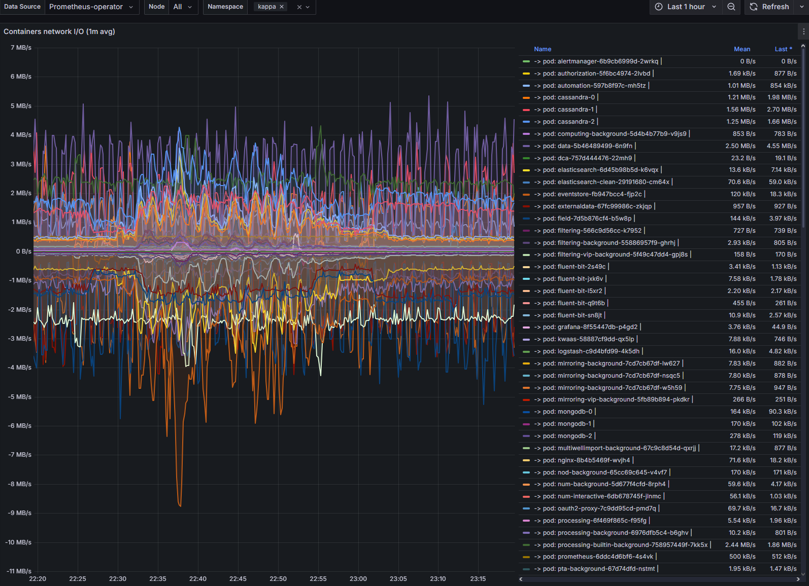Image resolution: width=809 pixels, height=586 pixels.
Task: Remove the kappa namespace tag
Action: (x=282, y=7)
